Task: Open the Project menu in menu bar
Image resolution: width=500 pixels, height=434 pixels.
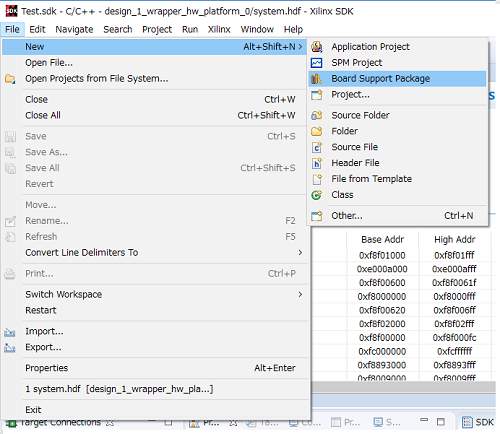Action: [x=157, y=29]
